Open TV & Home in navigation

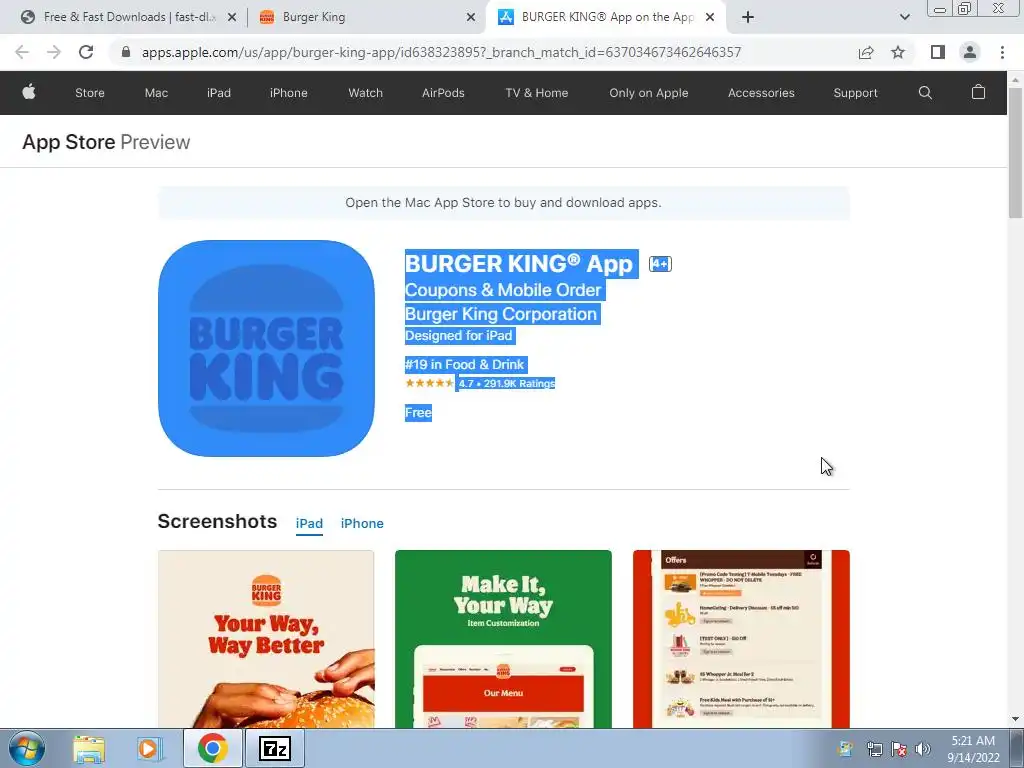click(x=536, y=93)
